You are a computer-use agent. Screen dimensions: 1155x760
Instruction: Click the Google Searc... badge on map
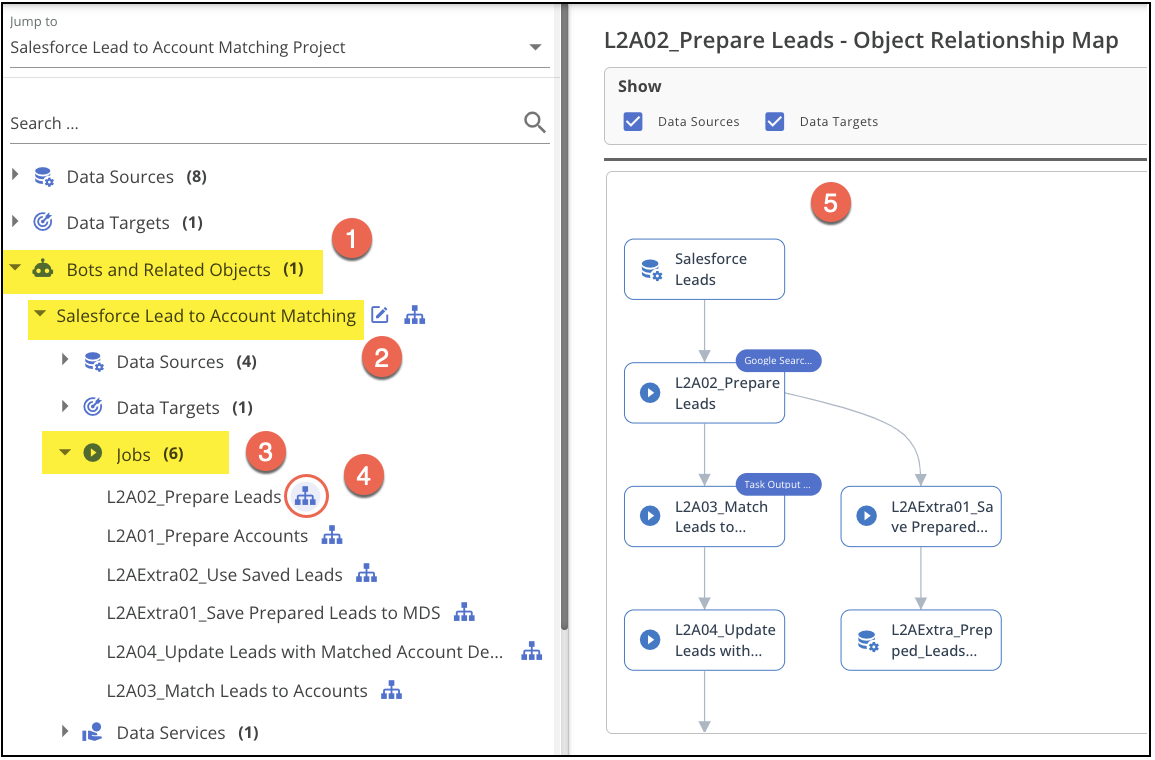[778, 360]
